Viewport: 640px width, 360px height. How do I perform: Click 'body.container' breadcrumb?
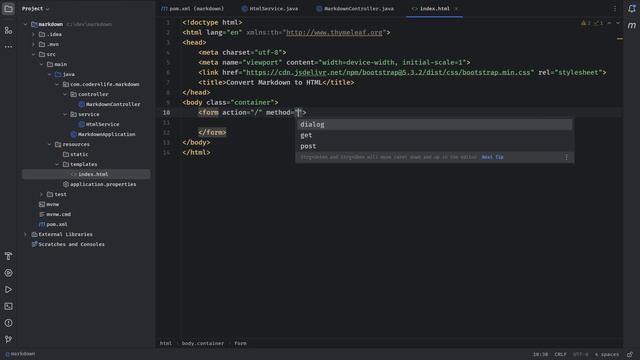[203, 343]
